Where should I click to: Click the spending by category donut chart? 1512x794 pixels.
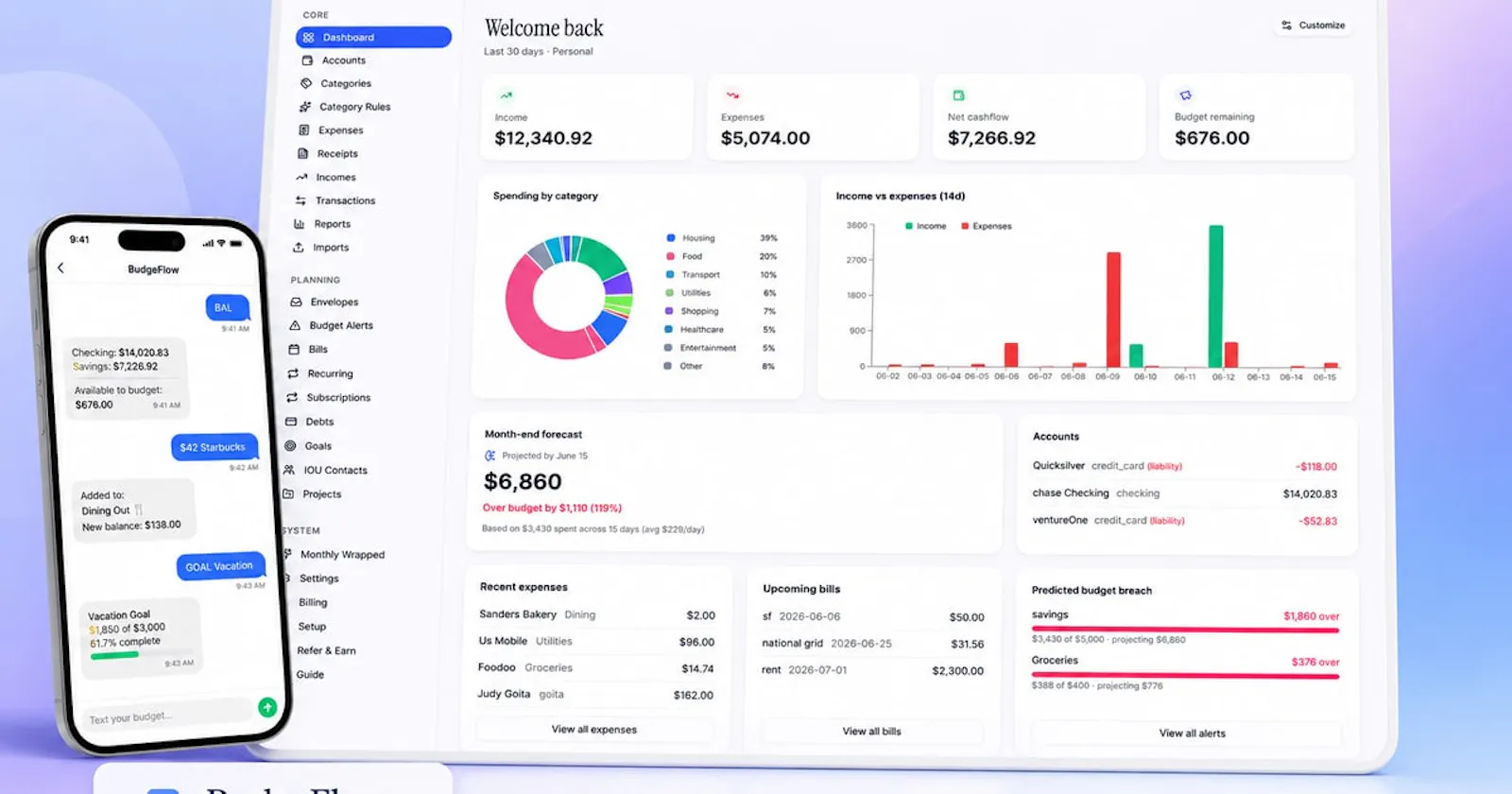point(569,297)
